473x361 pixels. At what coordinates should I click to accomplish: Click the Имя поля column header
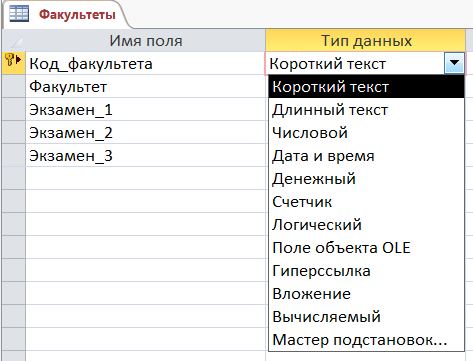145,41
